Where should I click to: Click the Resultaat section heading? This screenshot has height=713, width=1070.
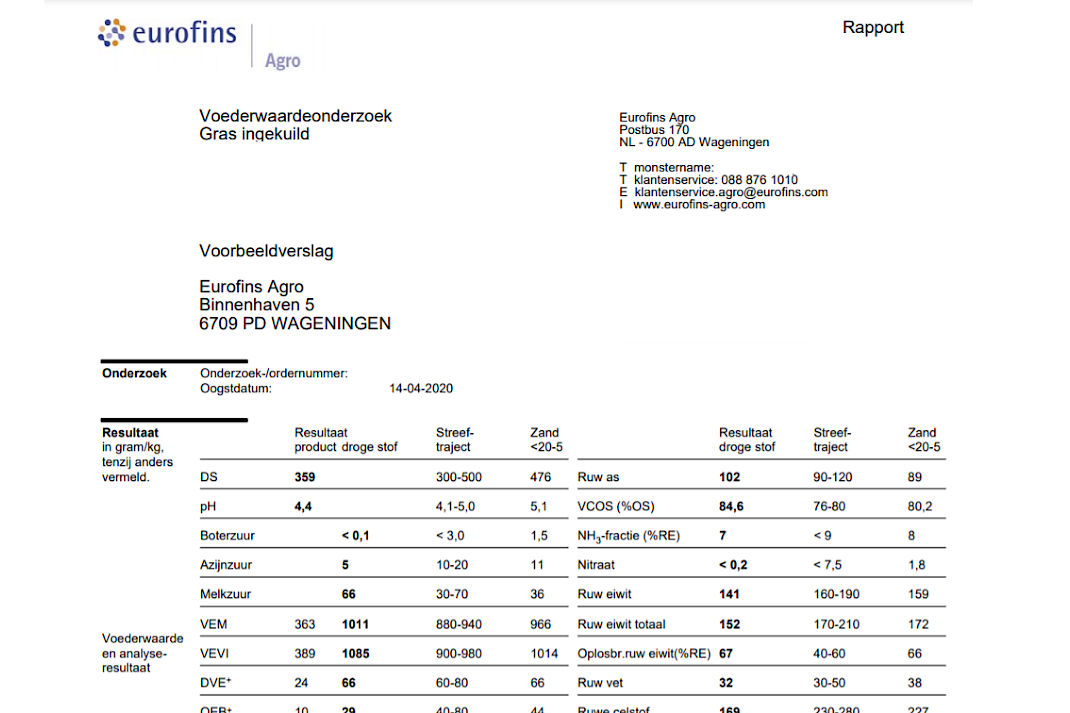click(130, 433)
